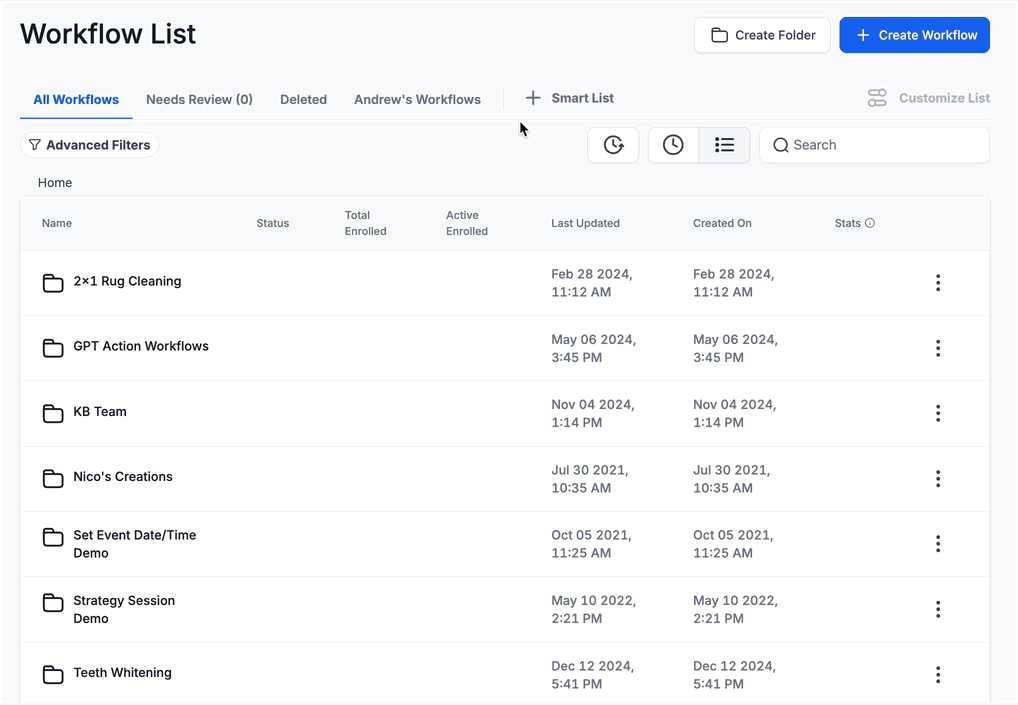Open the 2×1 Rug Cleaning folder name
This screenshot has width=1018, height=705.
tap(127, 281)
